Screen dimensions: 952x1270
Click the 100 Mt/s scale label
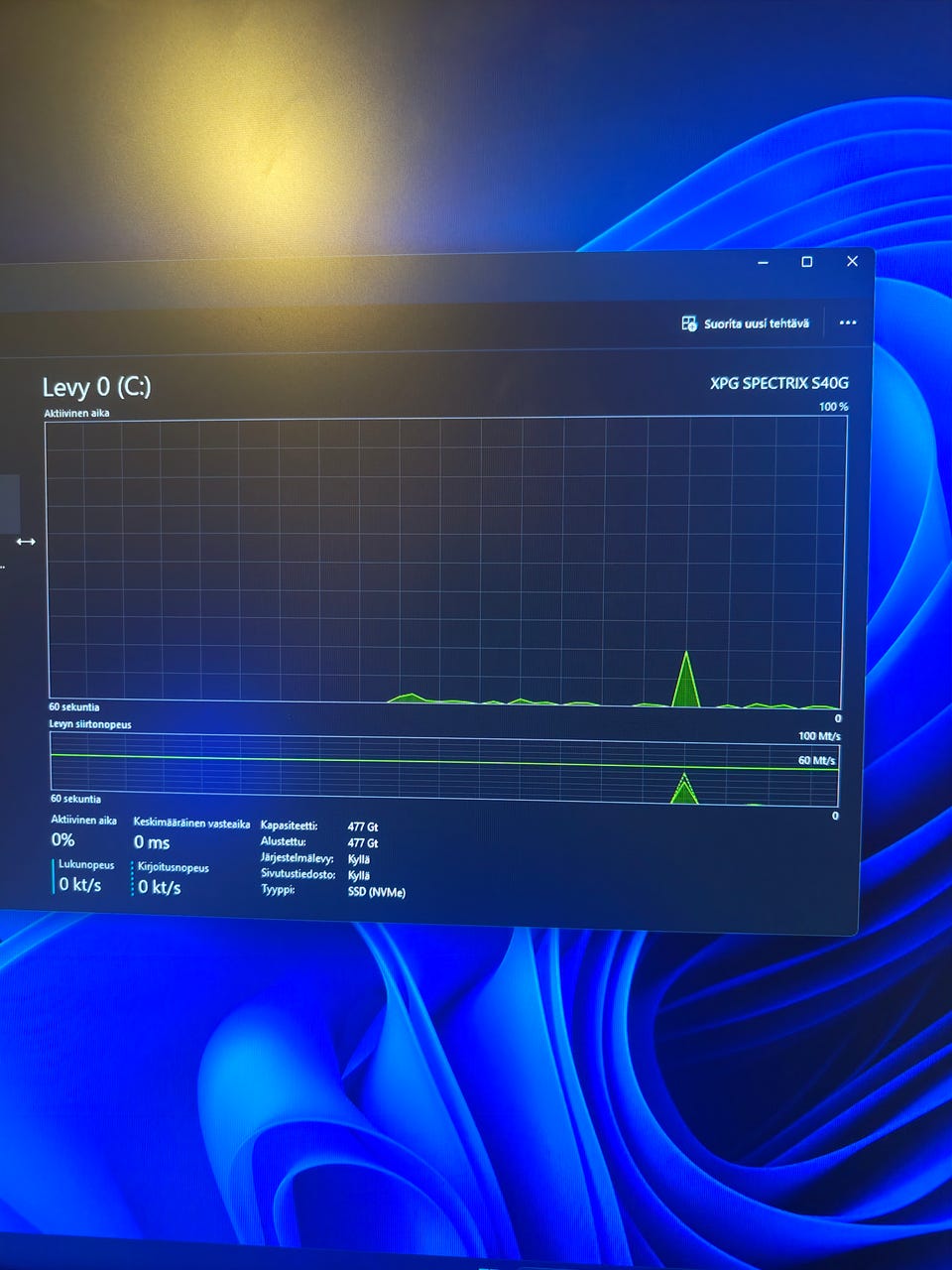pyautogui.click(x=819, y=736)
